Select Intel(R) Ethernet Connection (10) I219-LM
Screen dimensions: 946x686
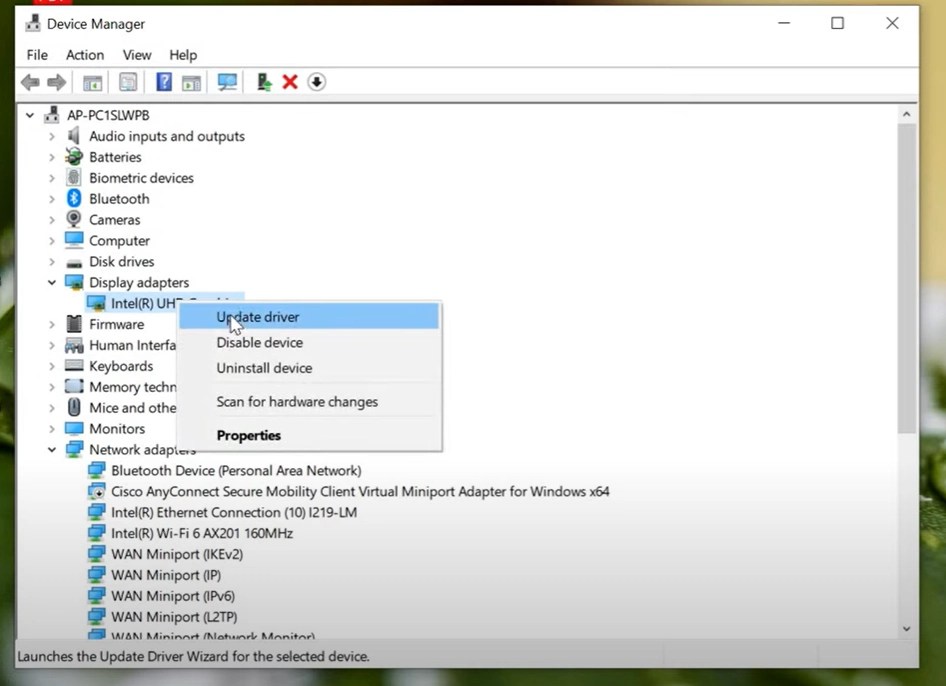click(234, 512)
